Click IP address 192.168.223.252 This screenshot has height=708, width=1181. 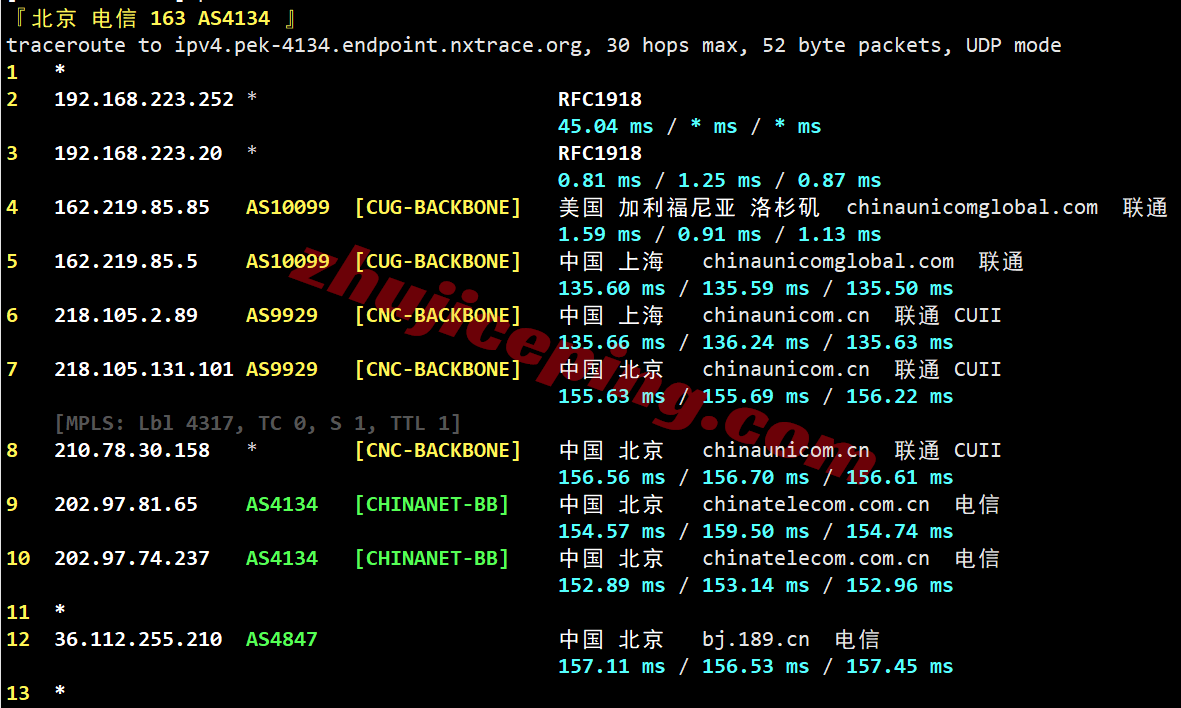[144, 99]
